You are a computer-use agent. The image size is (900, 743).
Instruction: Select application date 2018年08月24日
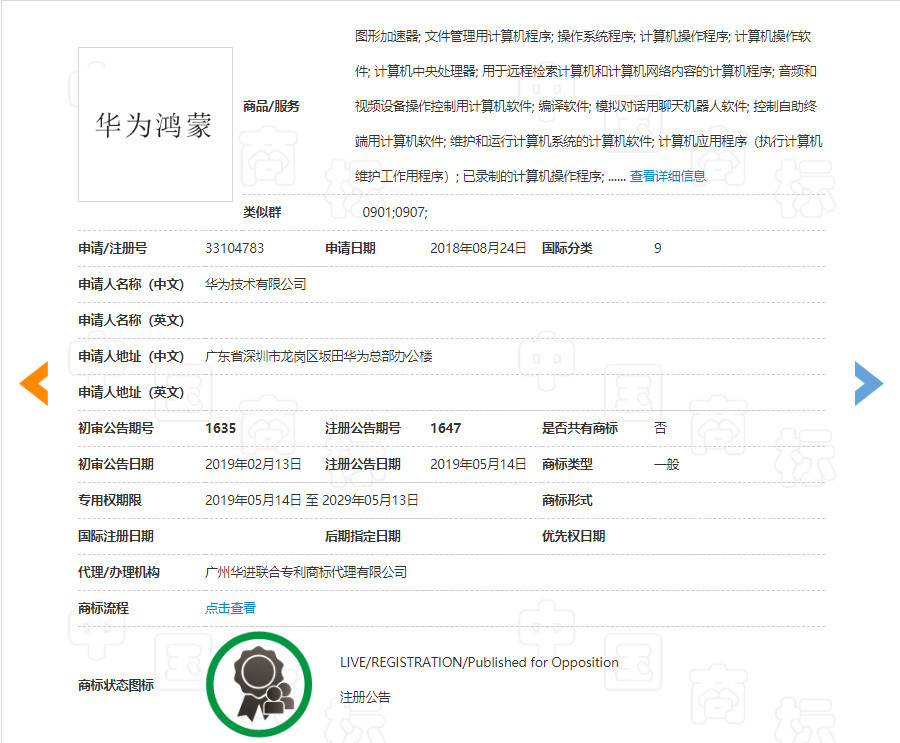point(478,248)
